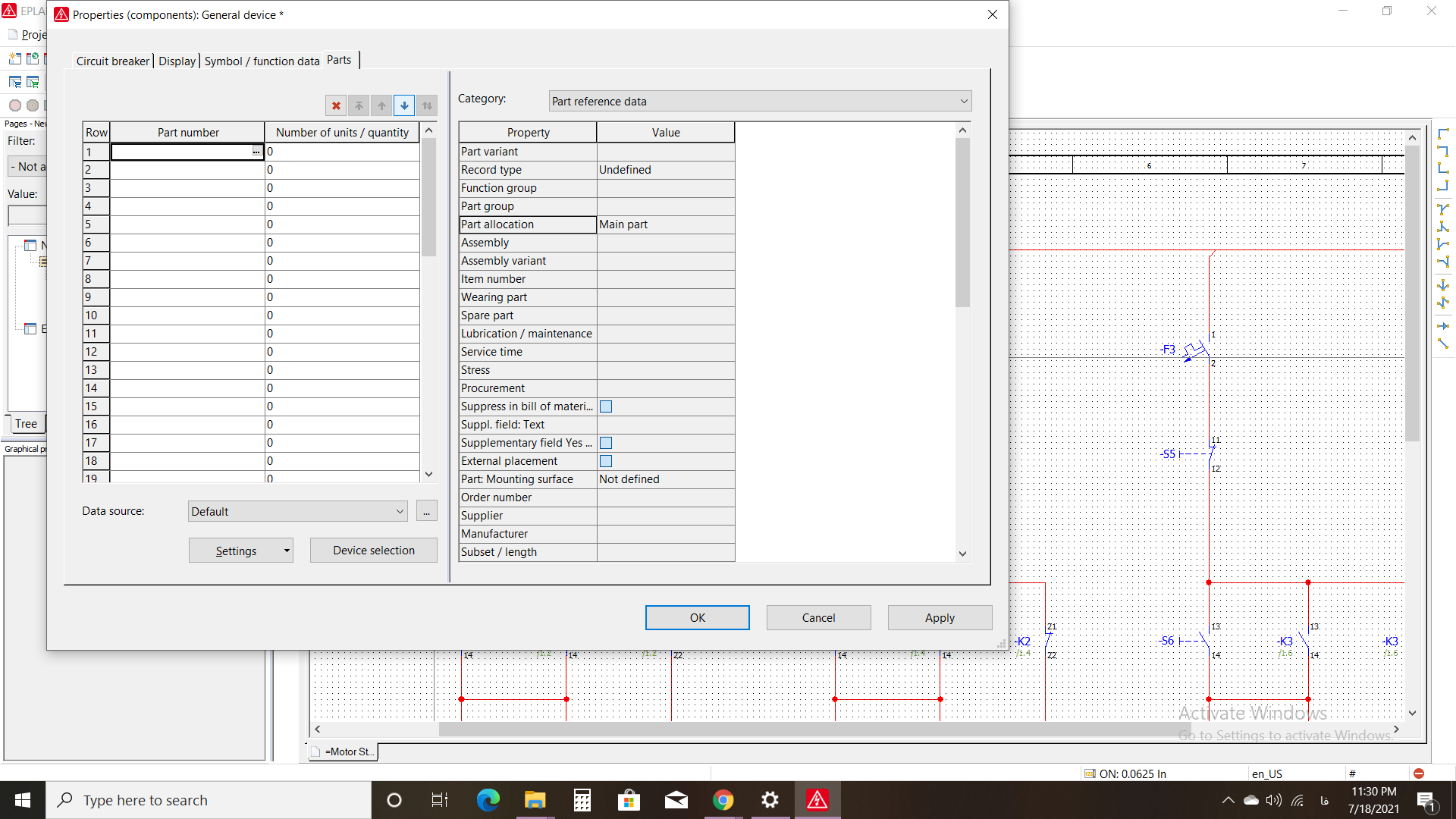Open part selection ellipsis in row 1
This screenshot has width=1456, height=819.
point(256,152)
